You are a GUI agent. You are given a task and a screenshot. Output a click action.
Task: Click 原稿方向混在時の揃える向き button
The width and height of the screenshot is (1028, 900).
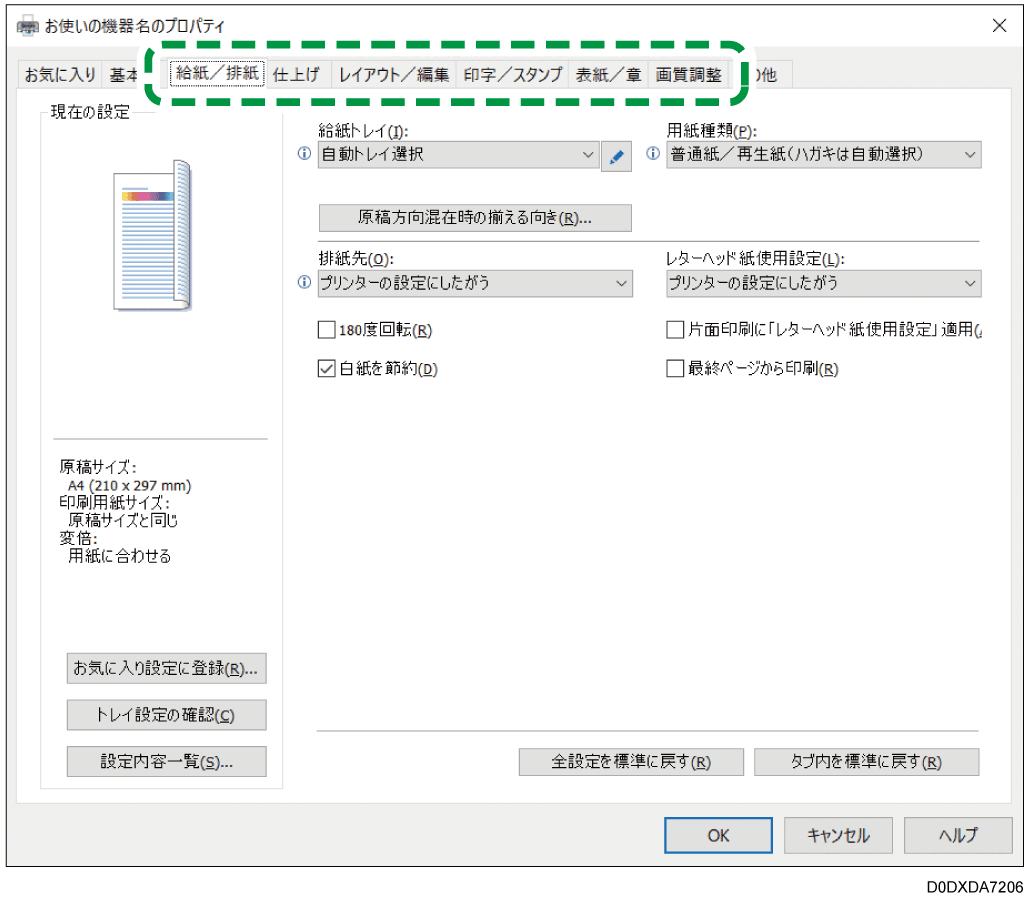474,218
